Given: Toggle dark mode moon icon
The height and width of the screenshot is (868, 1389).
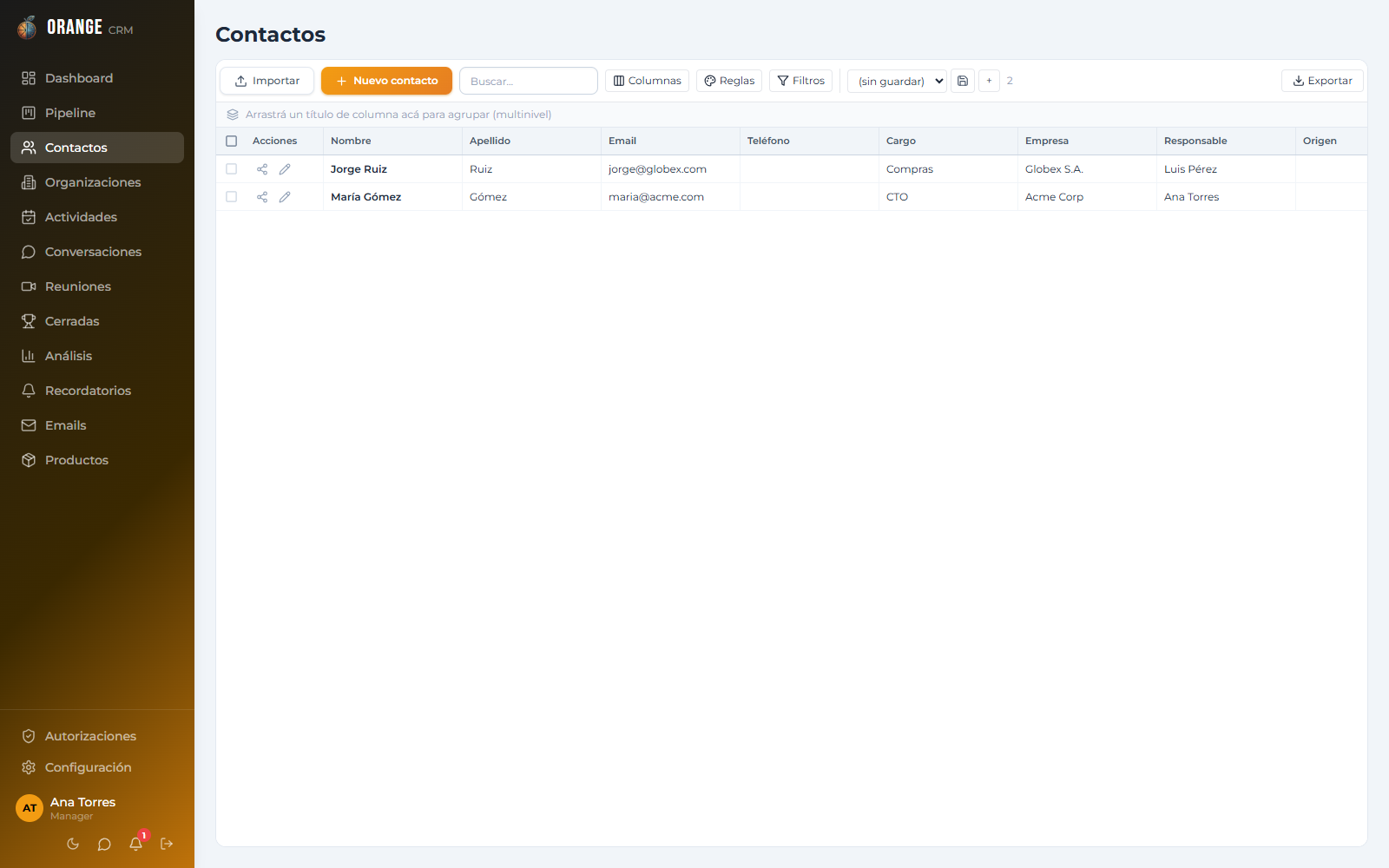Looking at the screenshot, I should click(x=73, y=844).
